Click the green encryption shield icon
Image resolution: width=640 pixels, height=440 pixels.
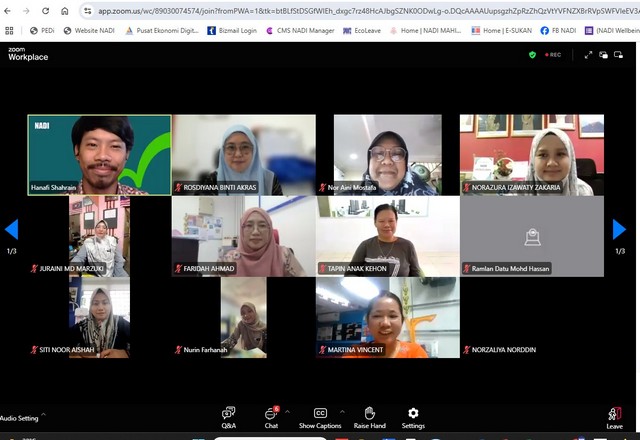(x=533, y=55)
